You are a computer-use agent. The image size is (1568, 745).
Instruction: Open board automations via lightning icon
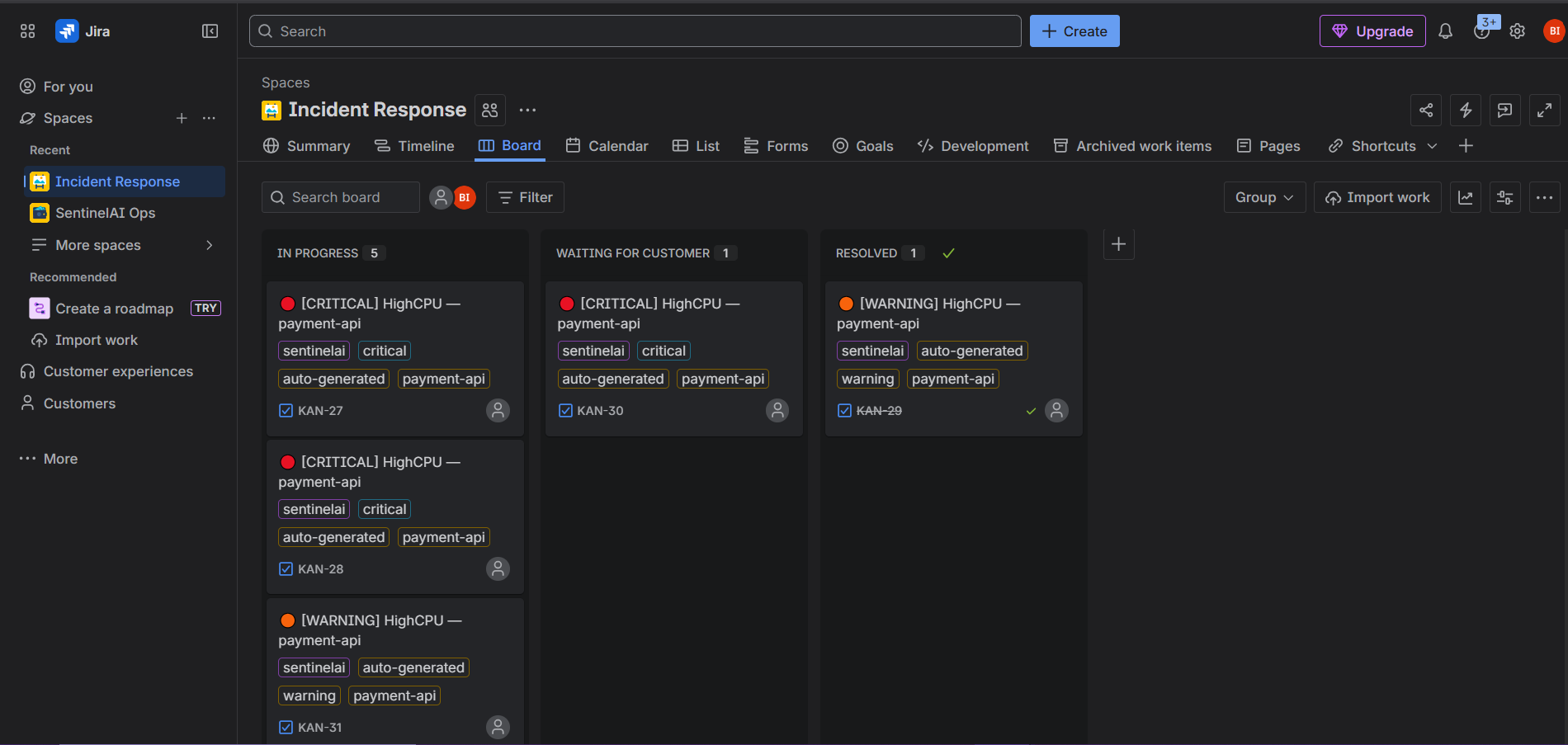coord(1466,110)
